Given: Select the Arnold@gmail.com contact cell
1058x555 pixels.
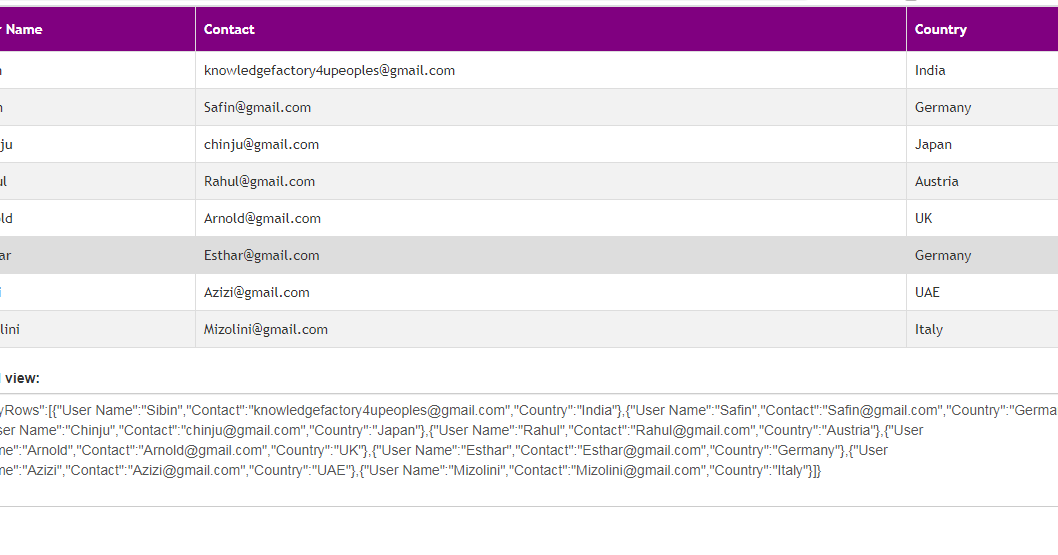Looking at the screenshot, I should pos(262,218).
